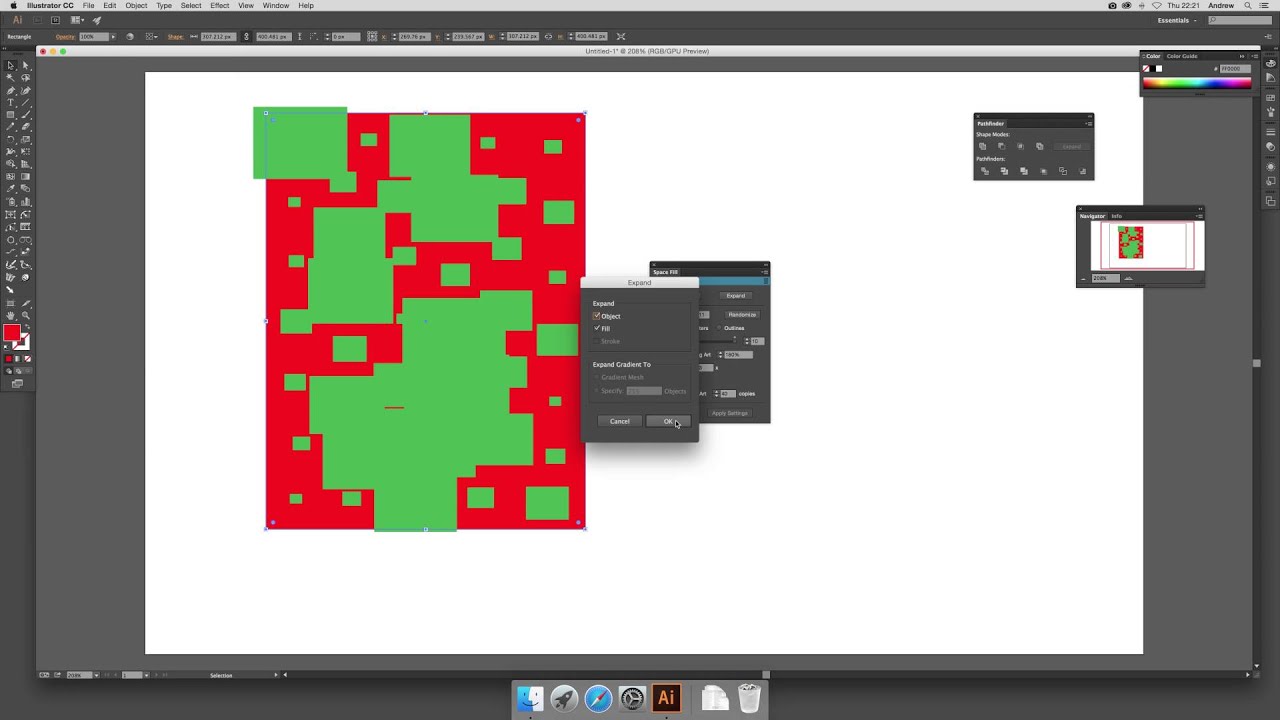Click the Shape link in control bar
The image size is (1280, 720).
tap(175, 36)
